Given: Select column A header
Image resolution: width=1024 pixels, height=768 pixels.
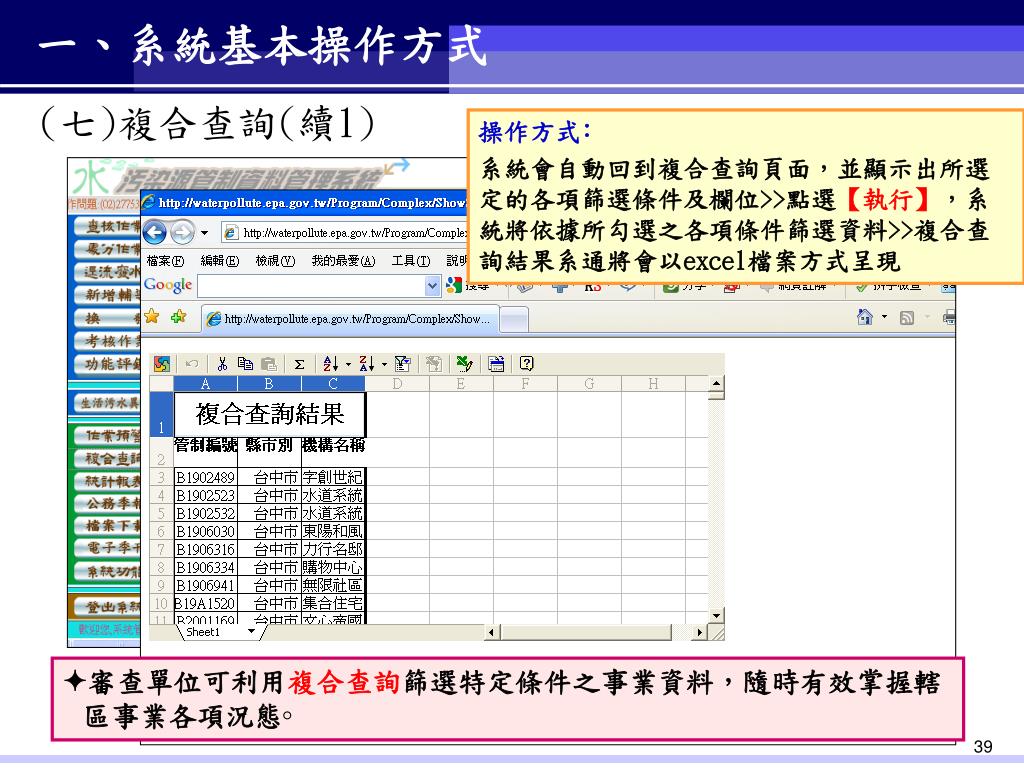Looking at the screenshot, I should [x=205, y=384].
